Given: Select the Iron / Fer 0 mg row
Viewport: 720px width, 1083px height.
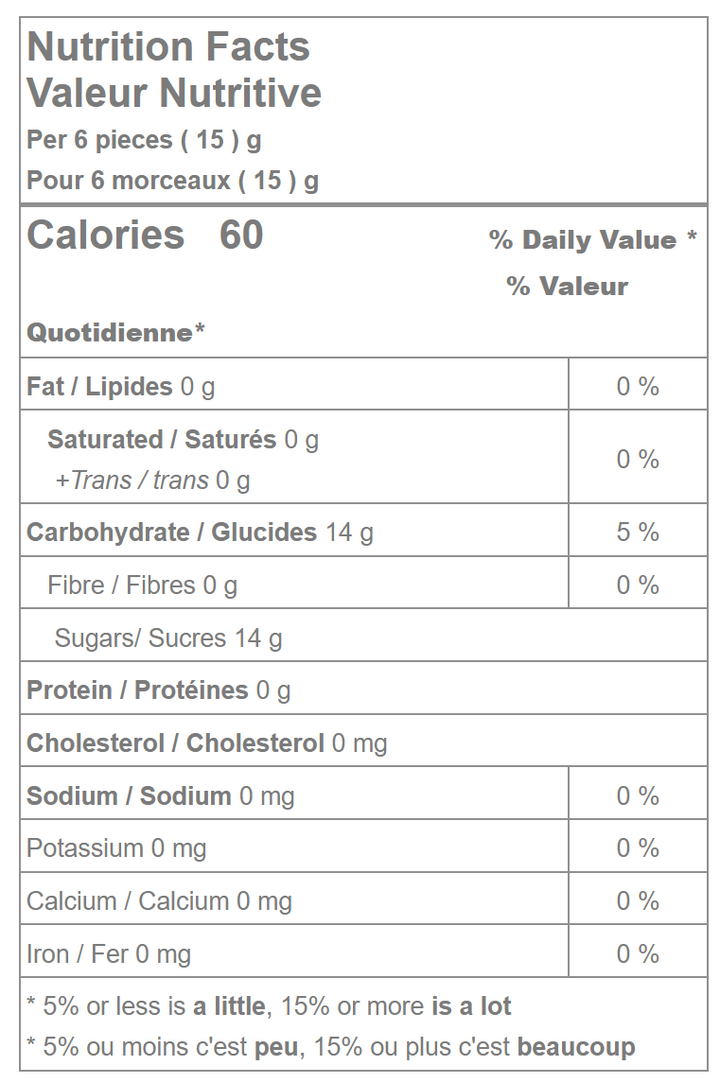Looking at the screenshot, I should (109, 954).
